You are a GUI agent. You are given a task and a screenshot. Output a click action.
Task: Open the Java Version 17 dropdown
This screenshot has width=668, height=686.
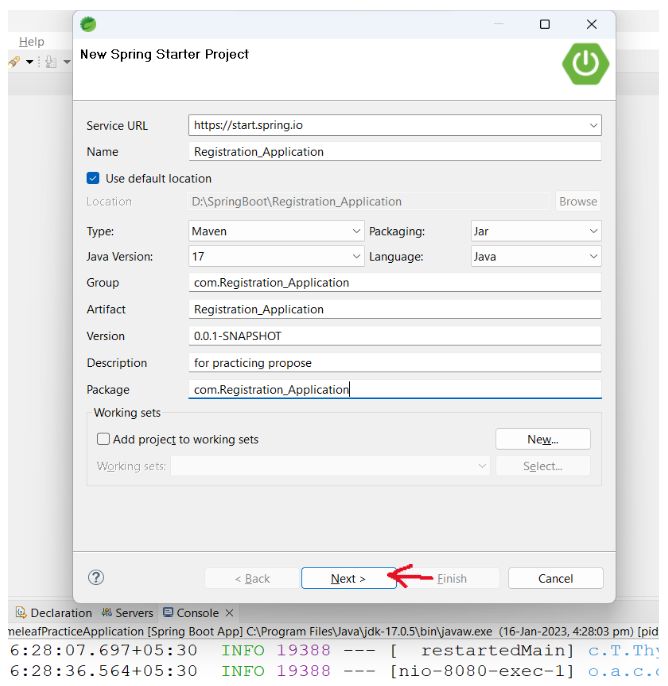357,256
